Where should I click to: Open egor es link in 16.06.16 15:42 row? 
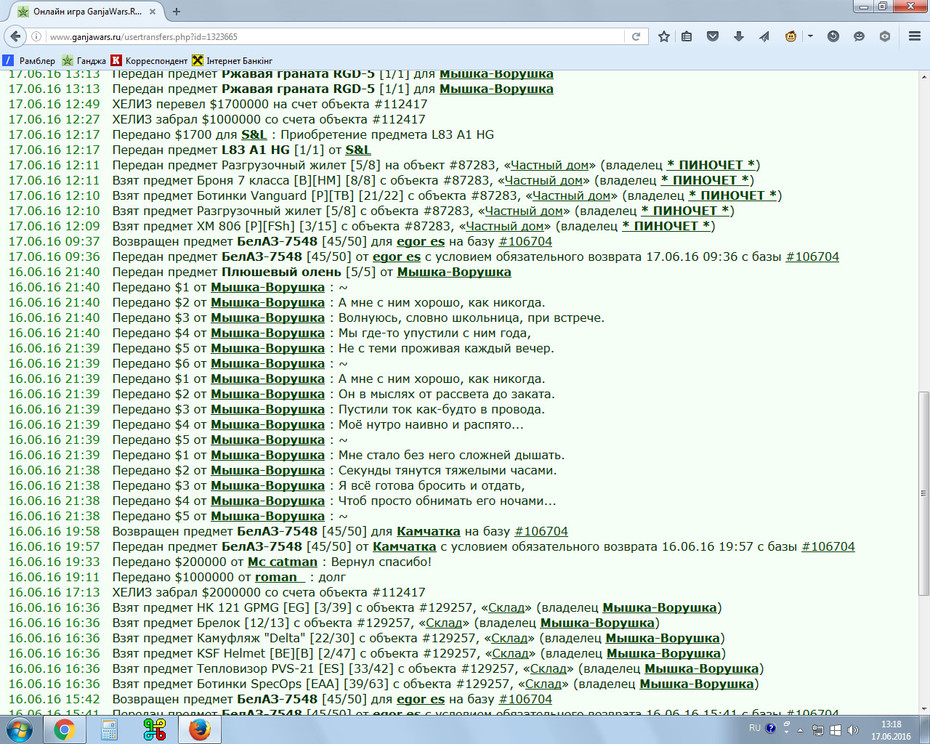(421, 700)
